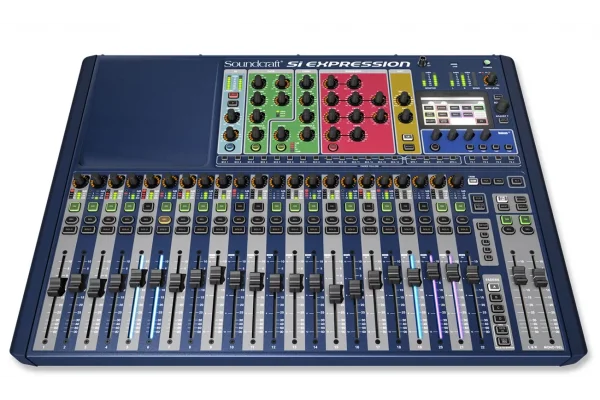Click the channel 1 fader cap

coord(57,286)
